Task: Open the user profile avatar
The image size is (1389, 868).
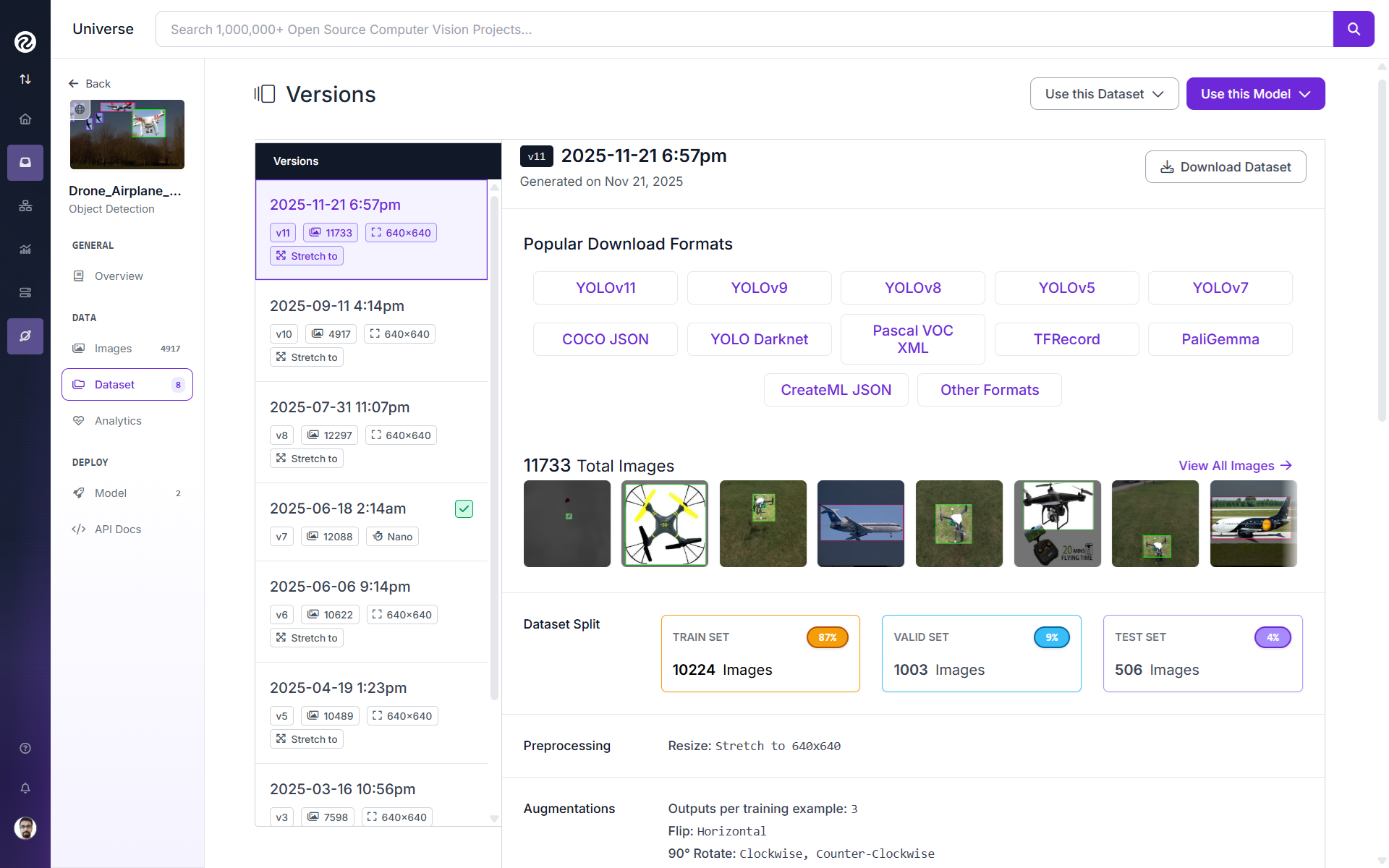Action: click(25, 827)
